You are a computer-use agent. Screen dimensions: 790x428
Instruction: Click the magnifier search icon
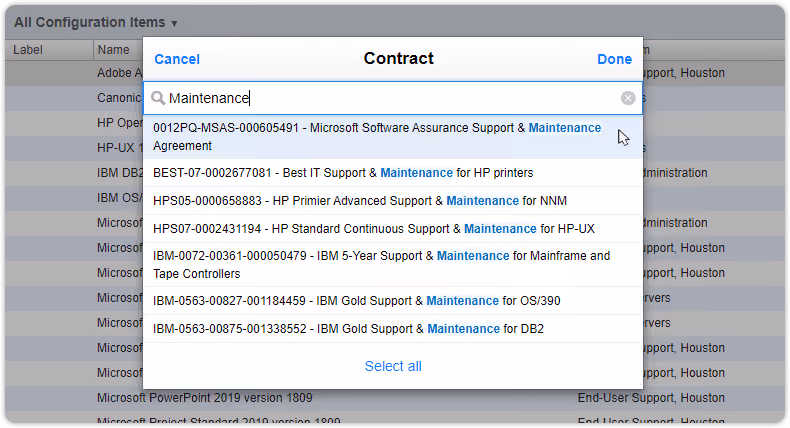[x=158, y=98]
